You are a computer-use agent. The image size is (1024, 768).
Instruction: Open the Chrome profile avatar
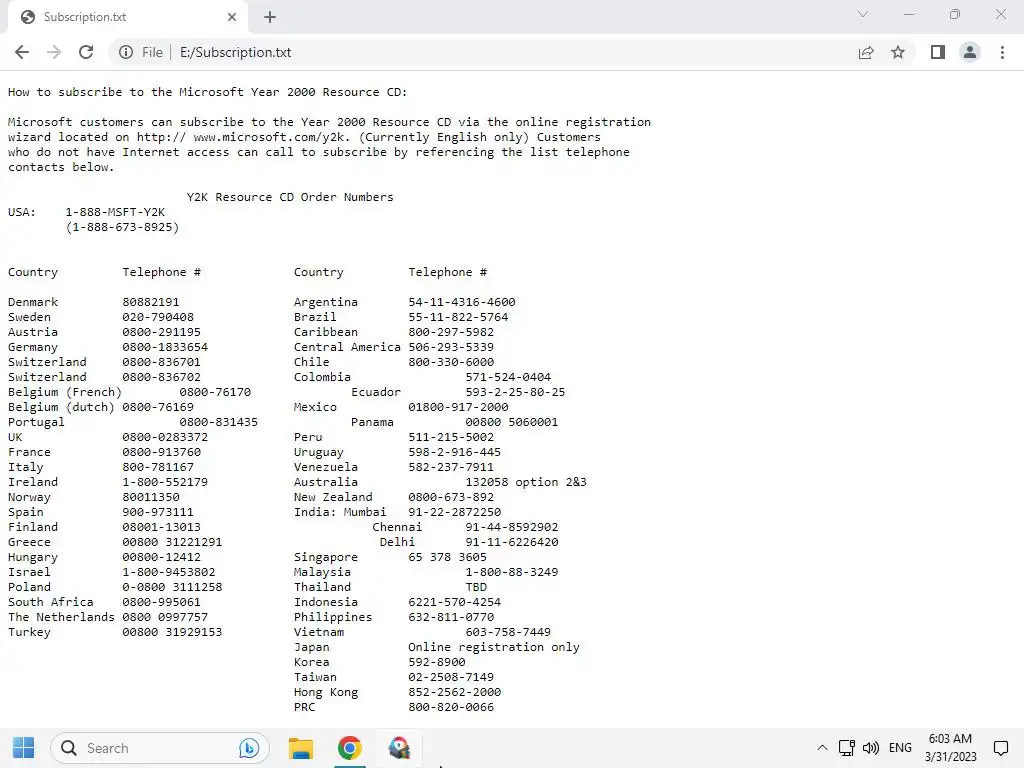click(x=970, y=52)
